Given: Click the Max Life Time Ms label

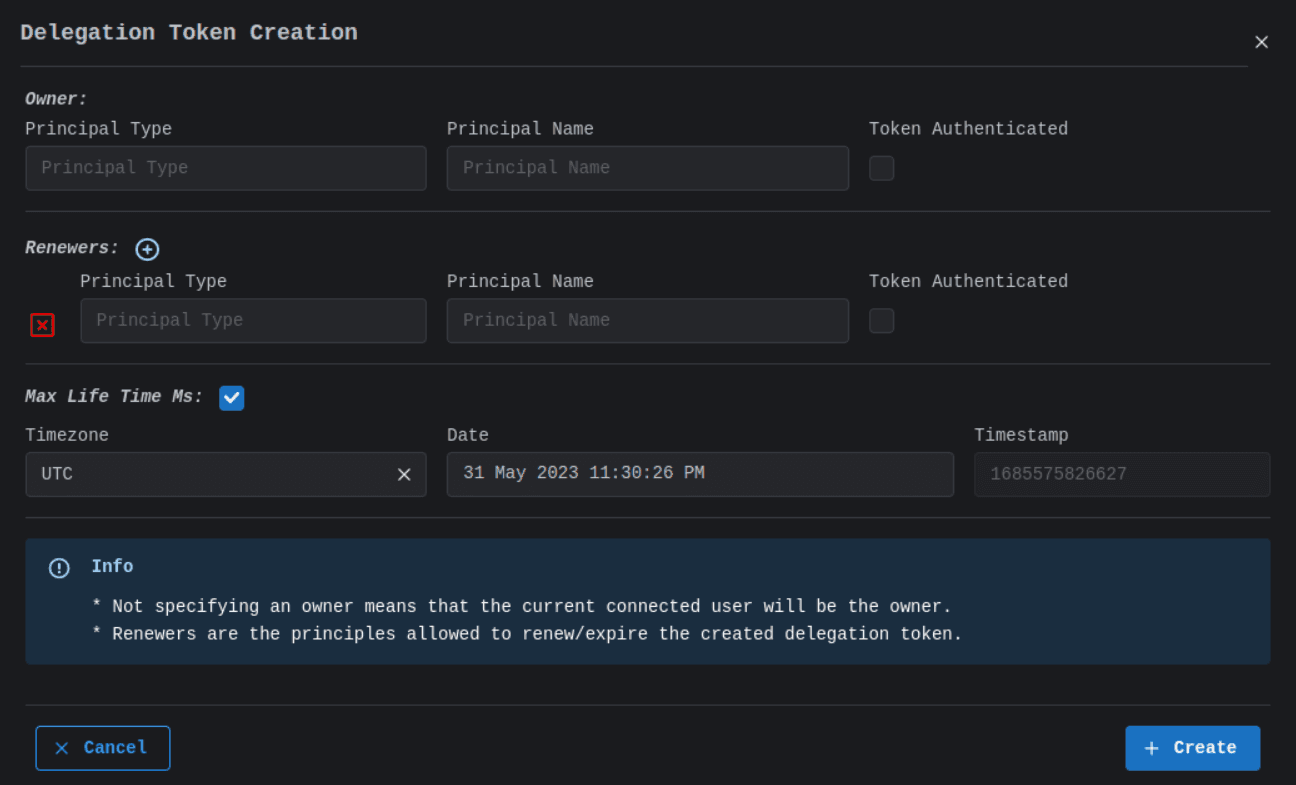Looking at the screenshot, I should coord(114,397).
